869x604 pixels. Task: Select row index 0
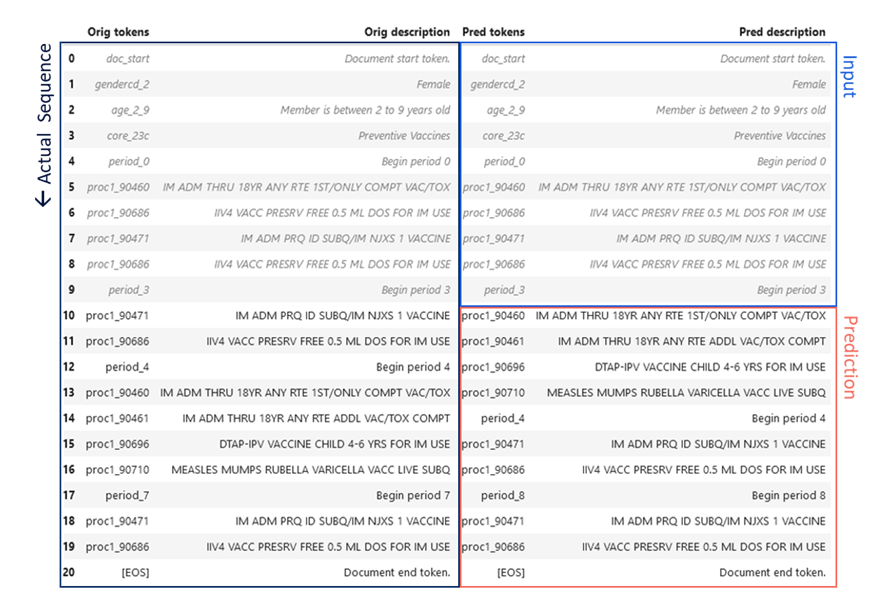tap(71, 59)
